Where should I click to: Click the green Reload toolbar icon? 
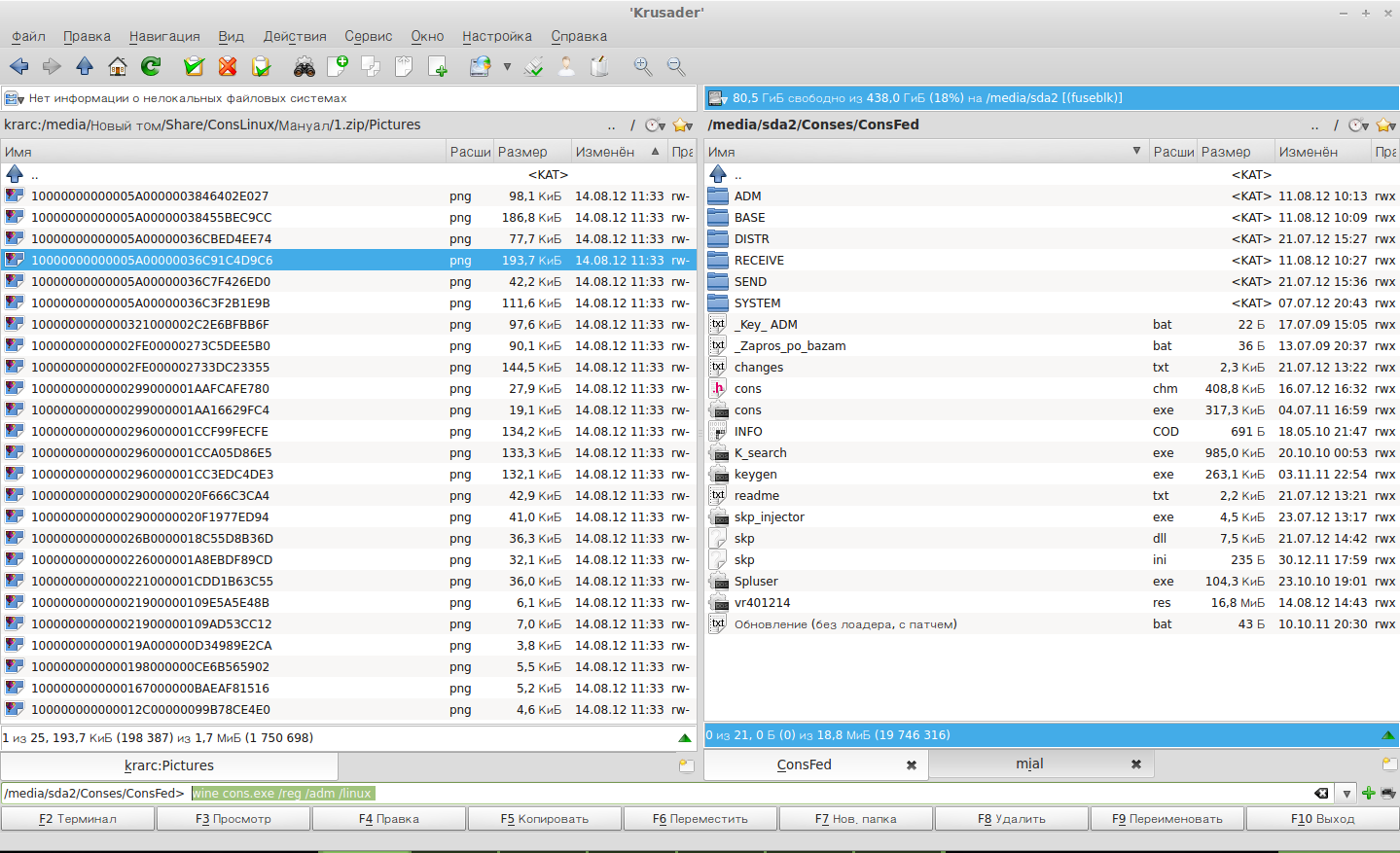(151, 66)
